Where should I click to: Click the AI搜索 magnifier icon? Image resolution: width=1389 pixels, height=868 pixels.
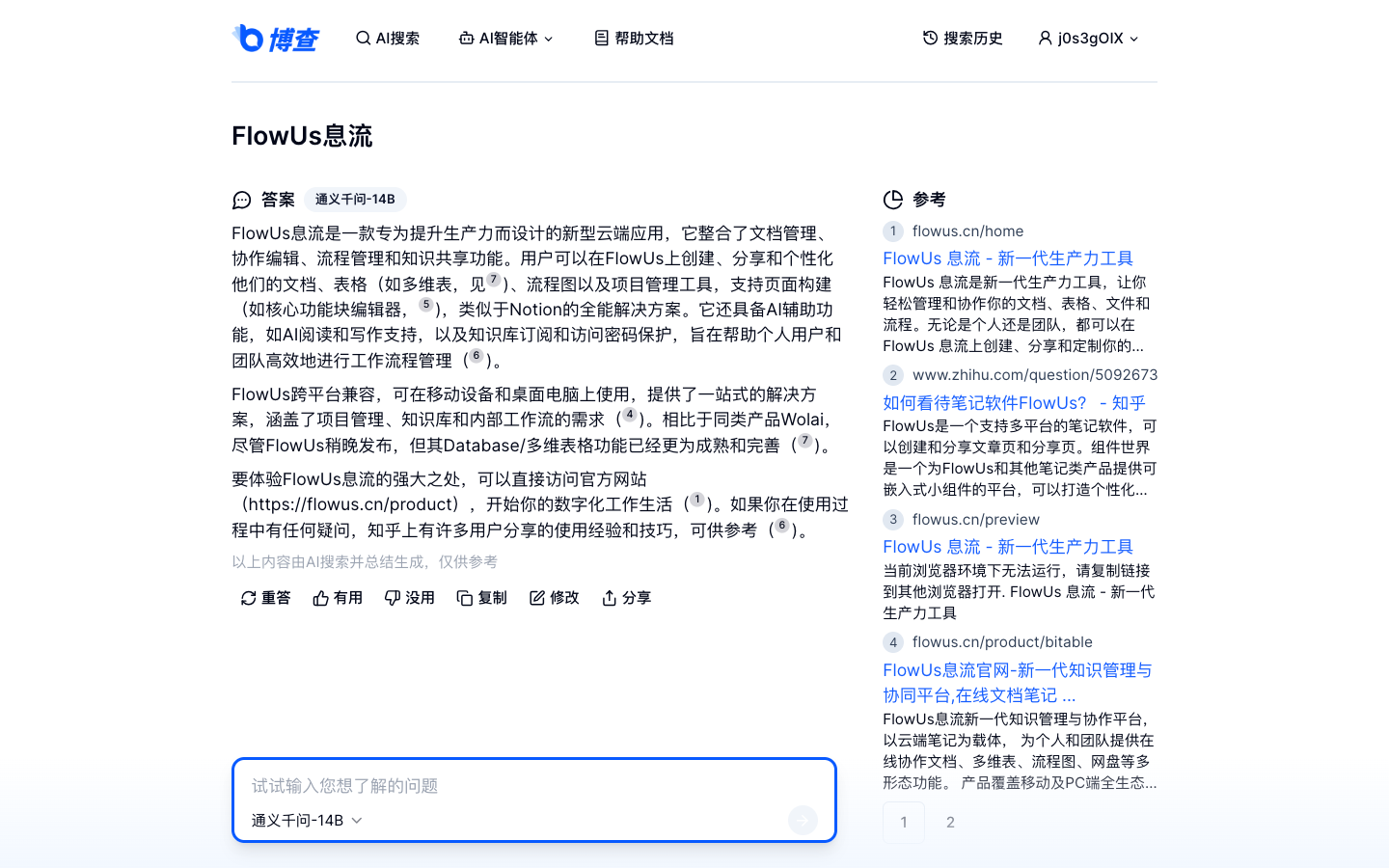coord(362,38)
